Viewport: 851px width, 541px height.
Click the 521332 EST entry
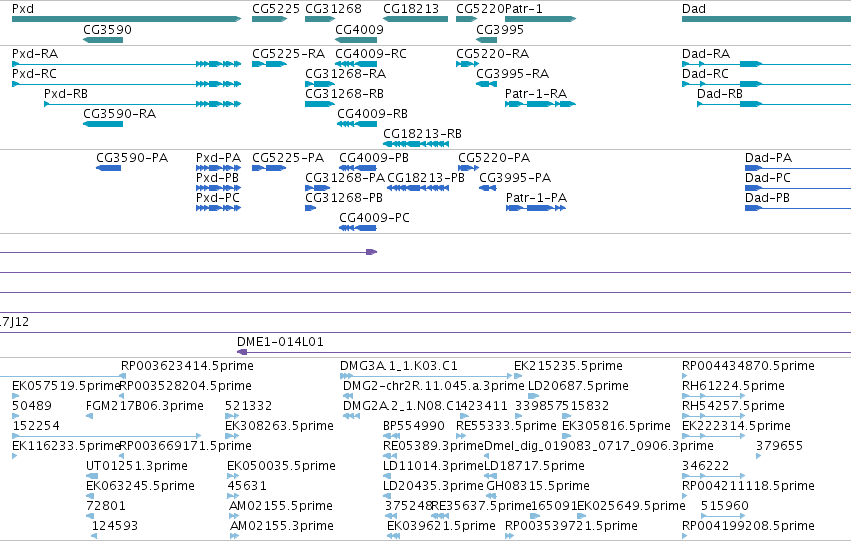(x=249, y=406)
